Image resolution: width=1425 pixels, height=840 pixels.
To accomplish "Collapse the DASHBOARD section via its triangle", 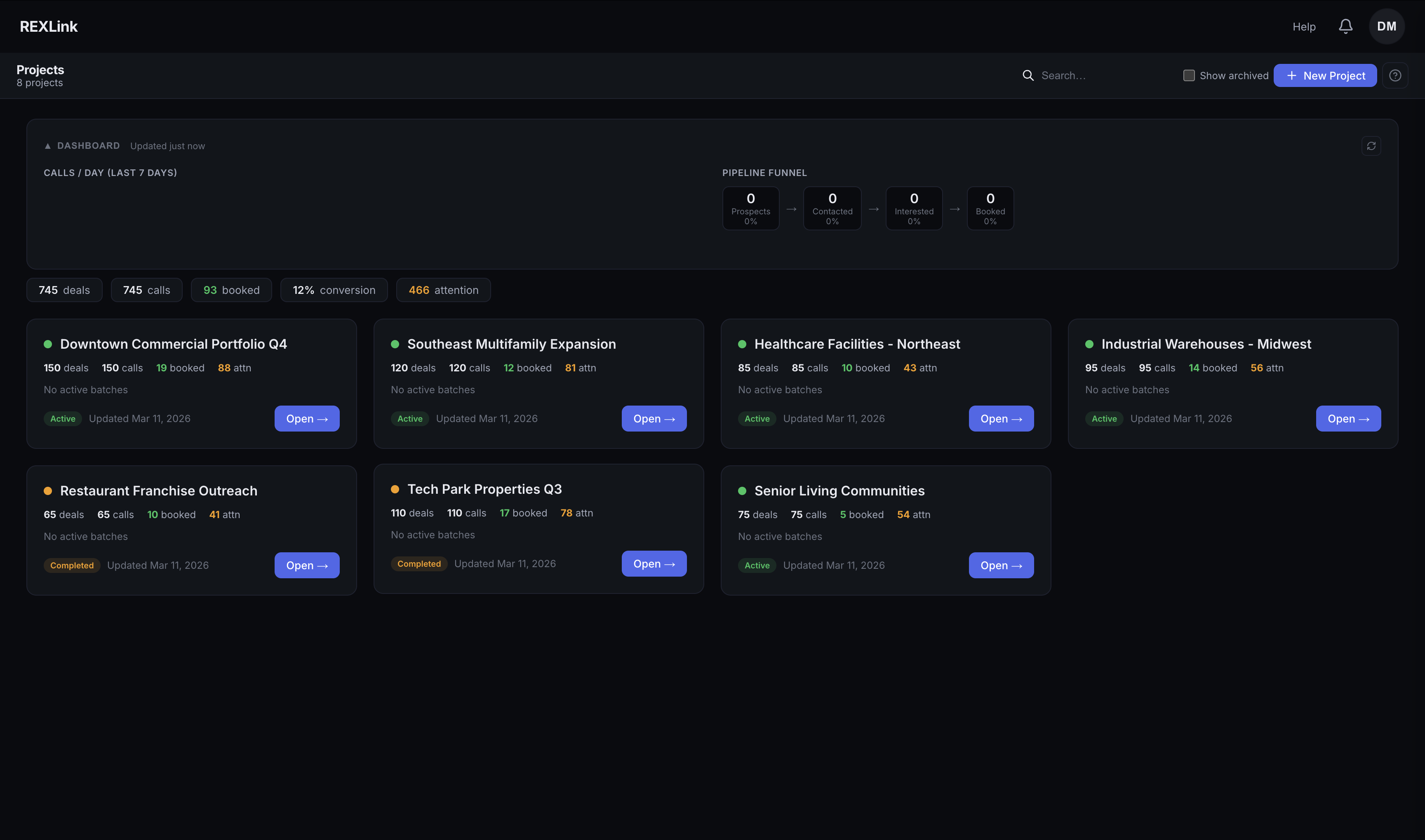I will pos(49,145).
